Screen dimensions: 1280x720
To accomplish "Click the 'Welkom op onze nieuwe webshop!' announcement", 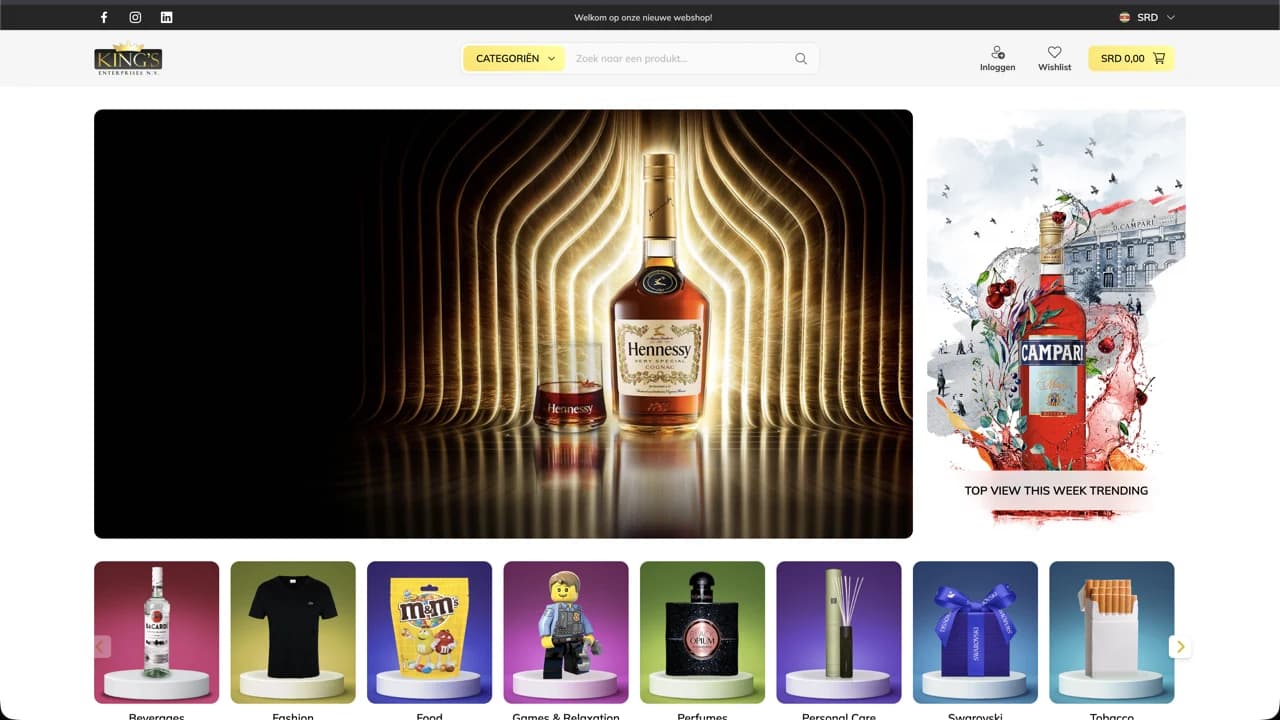I will (x=643, y=17).
